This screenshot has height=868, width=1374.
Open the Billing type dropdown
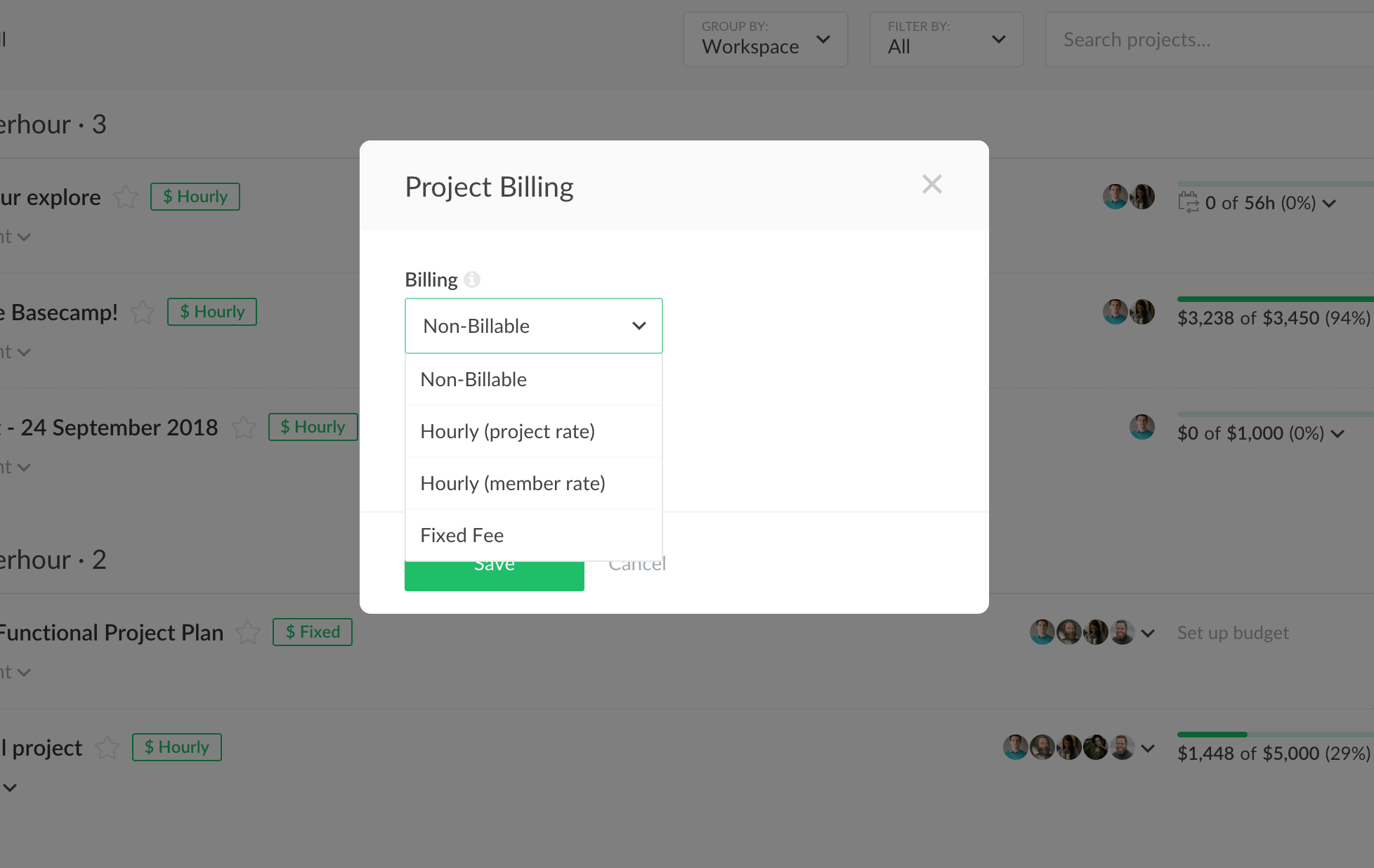(x=533, y=326)
